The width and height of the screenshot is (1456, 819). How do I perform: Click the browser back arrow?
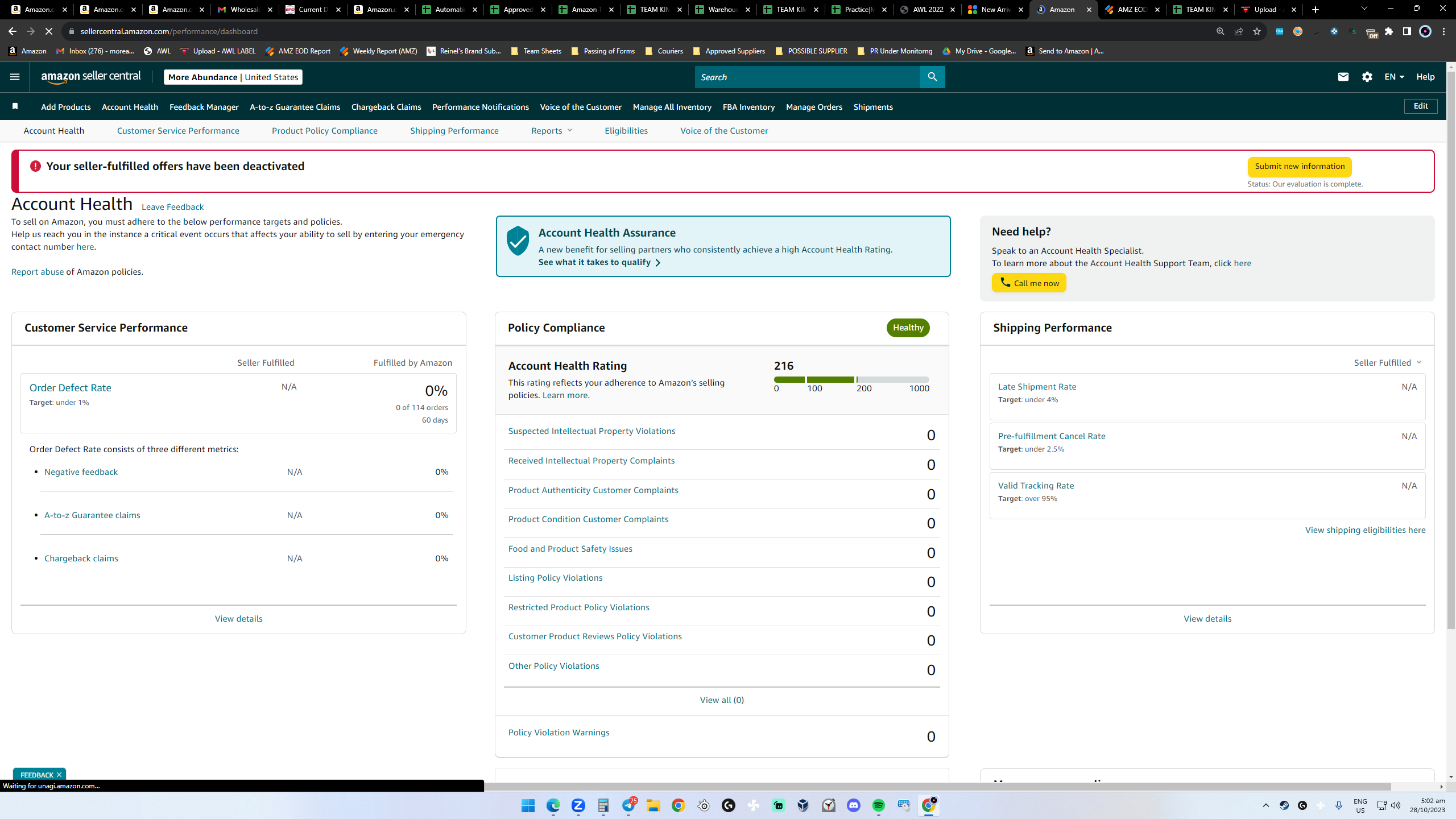(13, 31)
